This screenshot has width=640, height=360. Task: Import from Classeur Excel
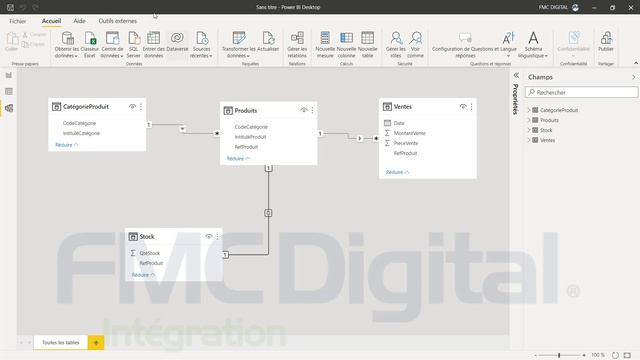90,44
